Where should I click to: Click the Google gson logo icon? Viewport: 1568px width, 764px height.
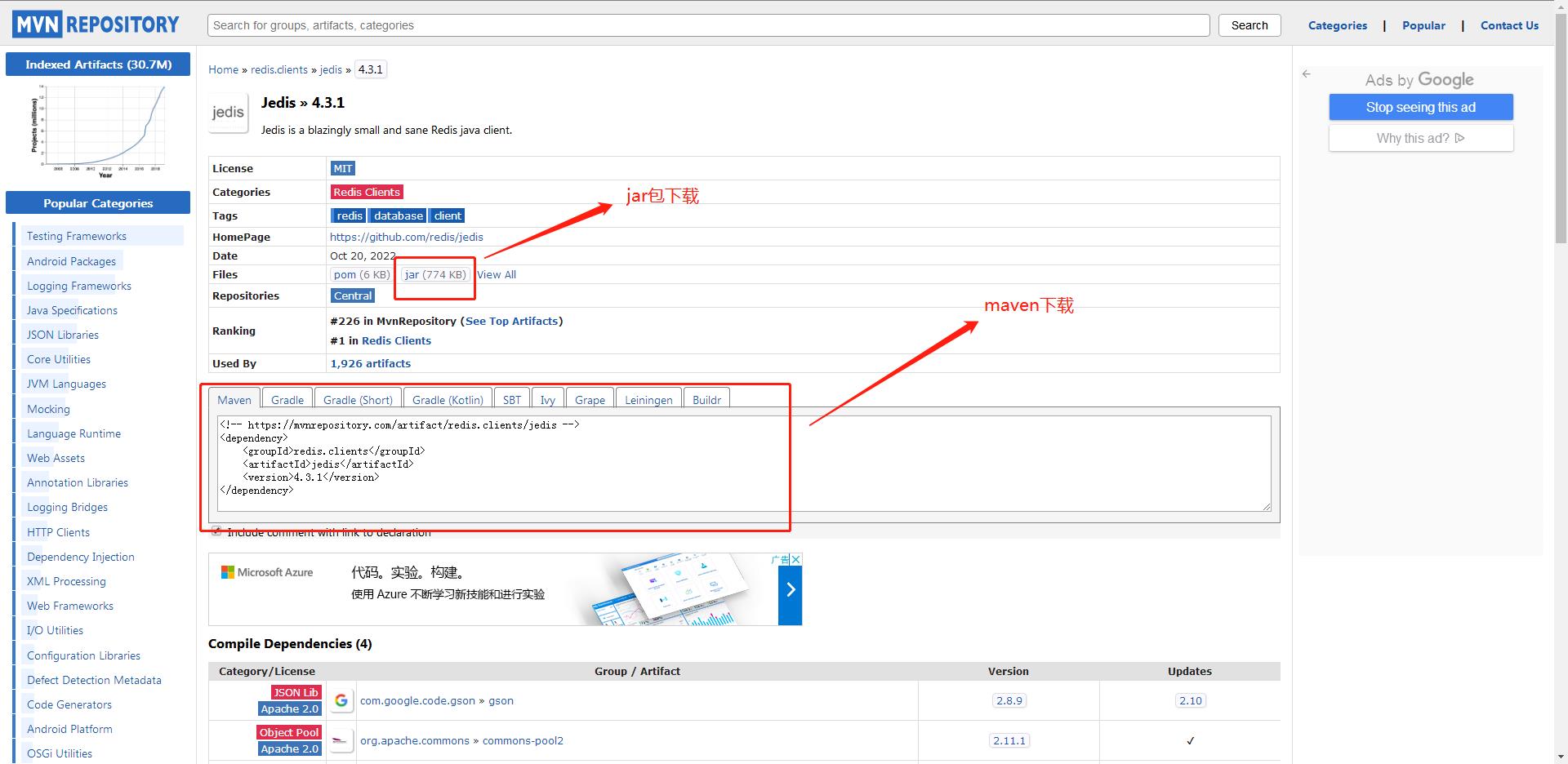pyautogui.click(x=341, y=700)
